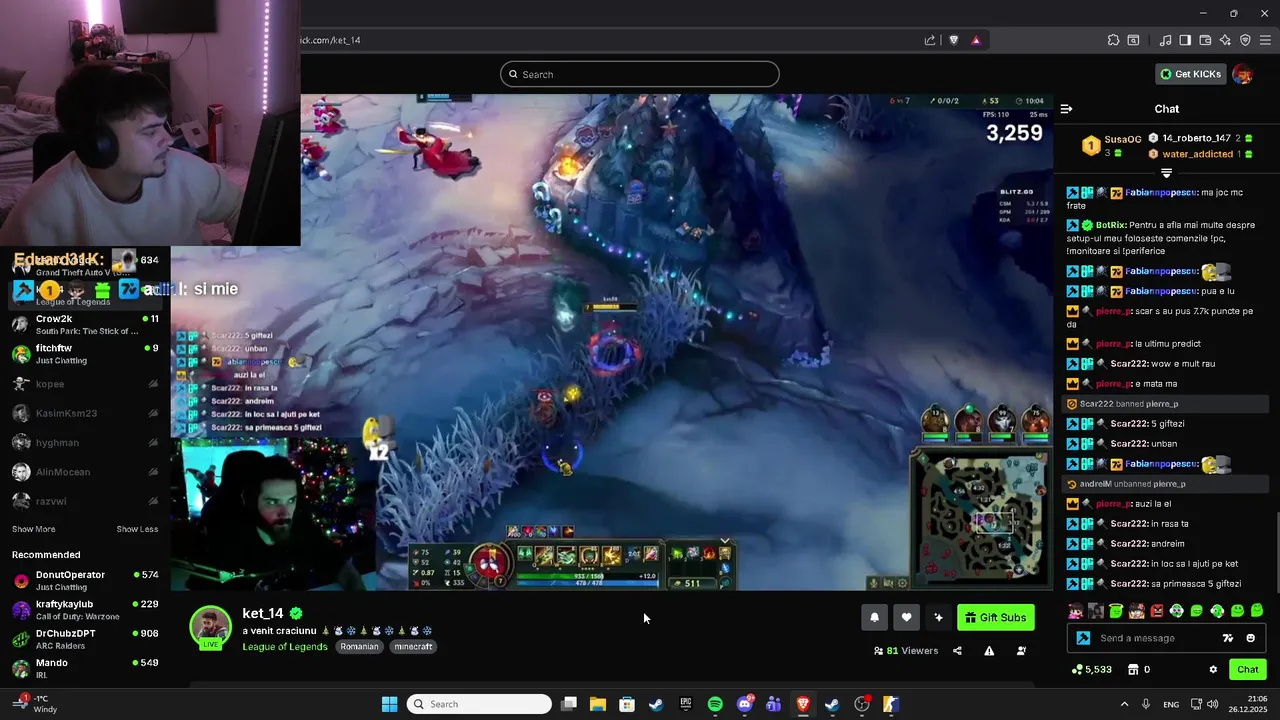Expand the gift leaderboard chevron
This screenshot has height=720, width=1280.
pyautogui.click(x=1166, y=173)
